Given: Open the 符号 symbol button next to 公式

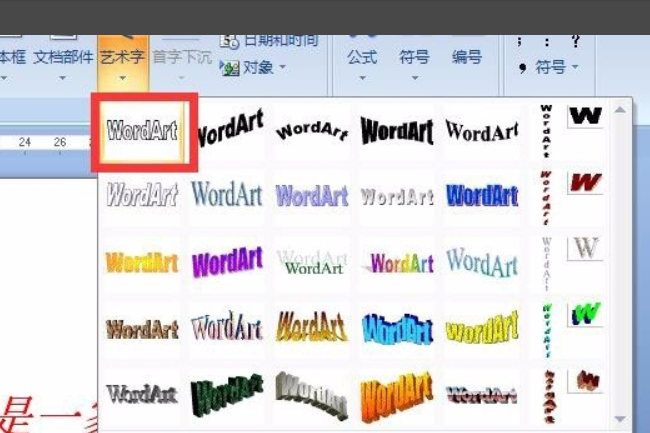Looking at the screenshot, I should [x=415, y=57].
